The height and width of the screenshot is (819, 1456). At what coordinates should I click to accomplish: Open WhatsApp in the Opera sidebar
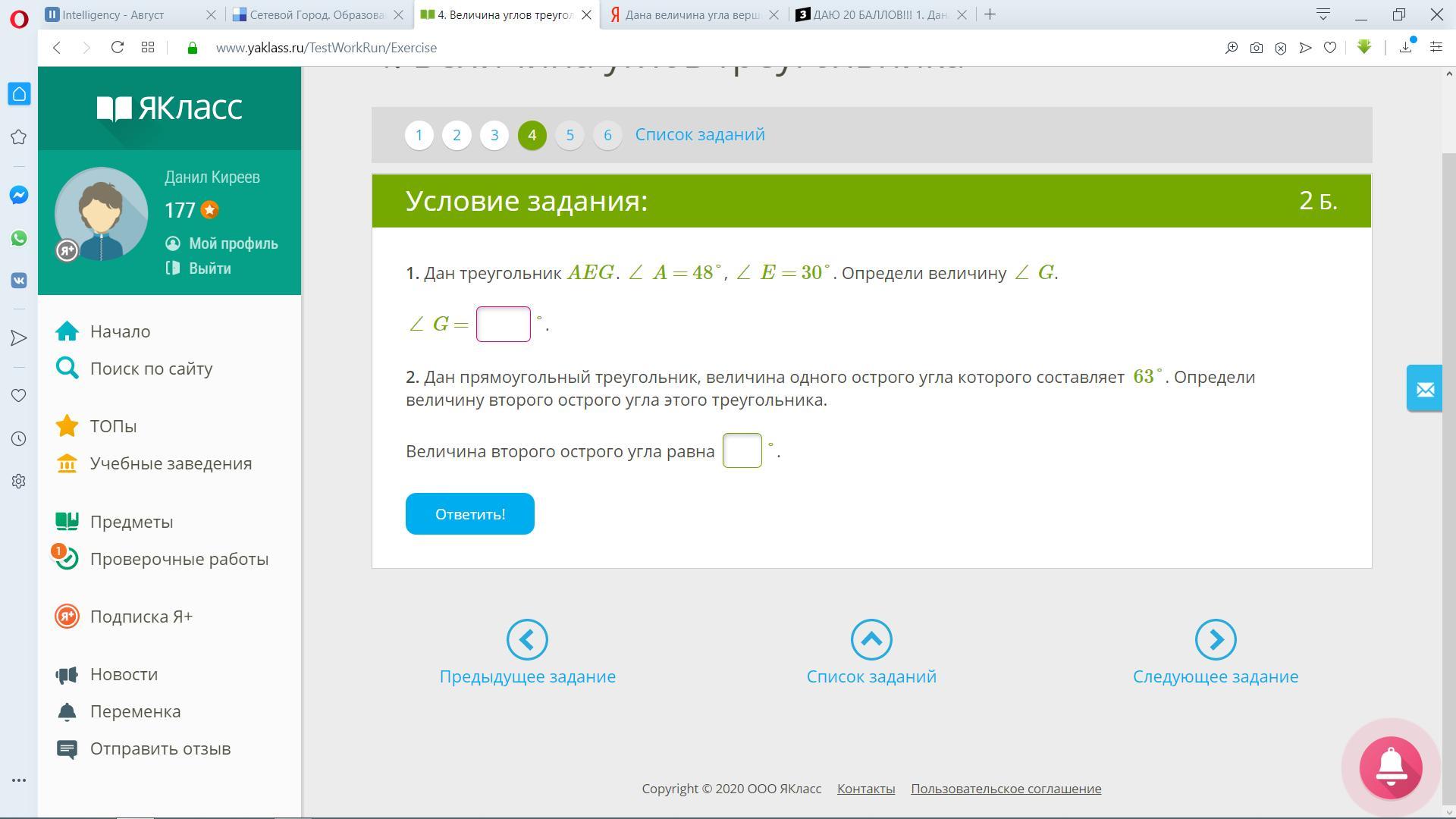[x=19, y=238]
